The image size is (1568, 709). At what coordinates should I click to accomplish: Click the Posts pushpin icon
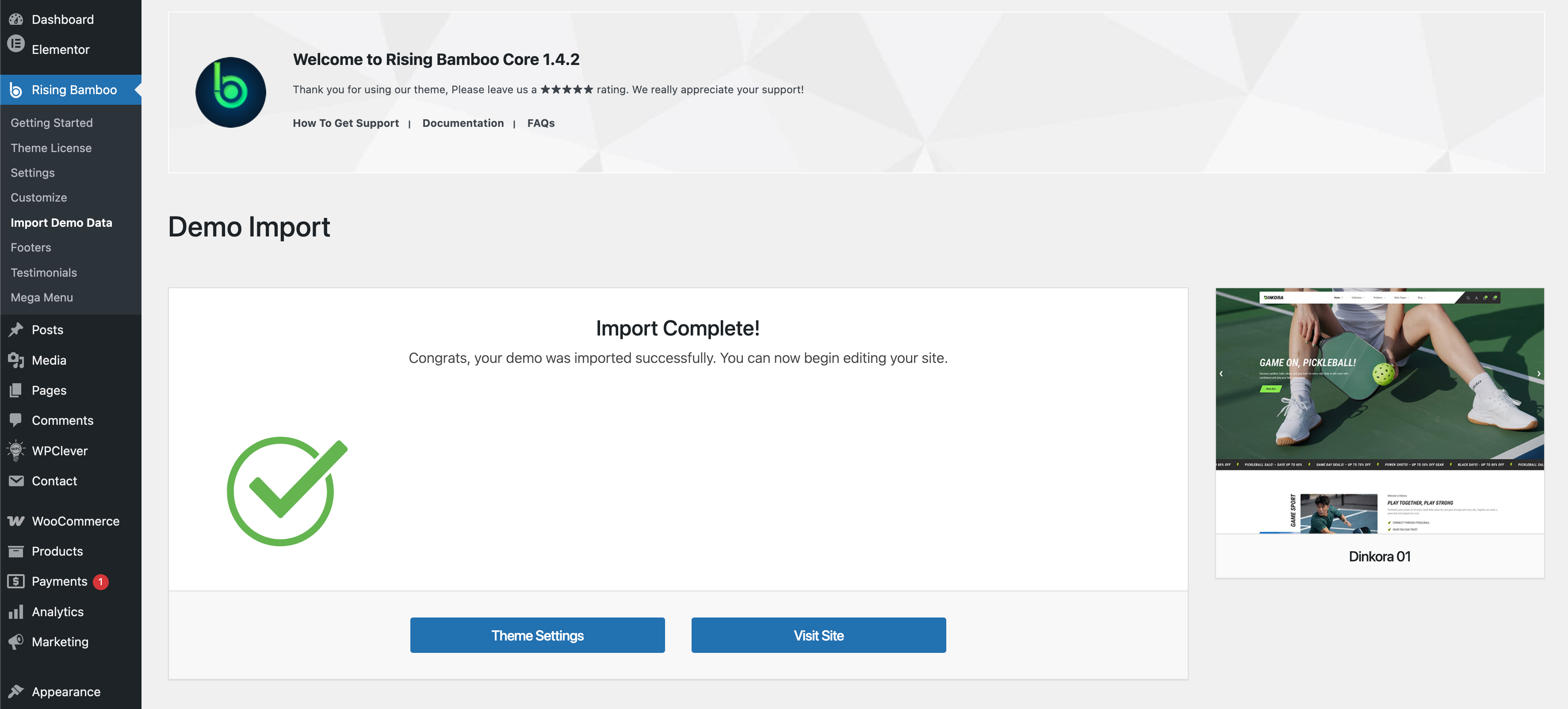pyautogui.click(x=16, y=330)
